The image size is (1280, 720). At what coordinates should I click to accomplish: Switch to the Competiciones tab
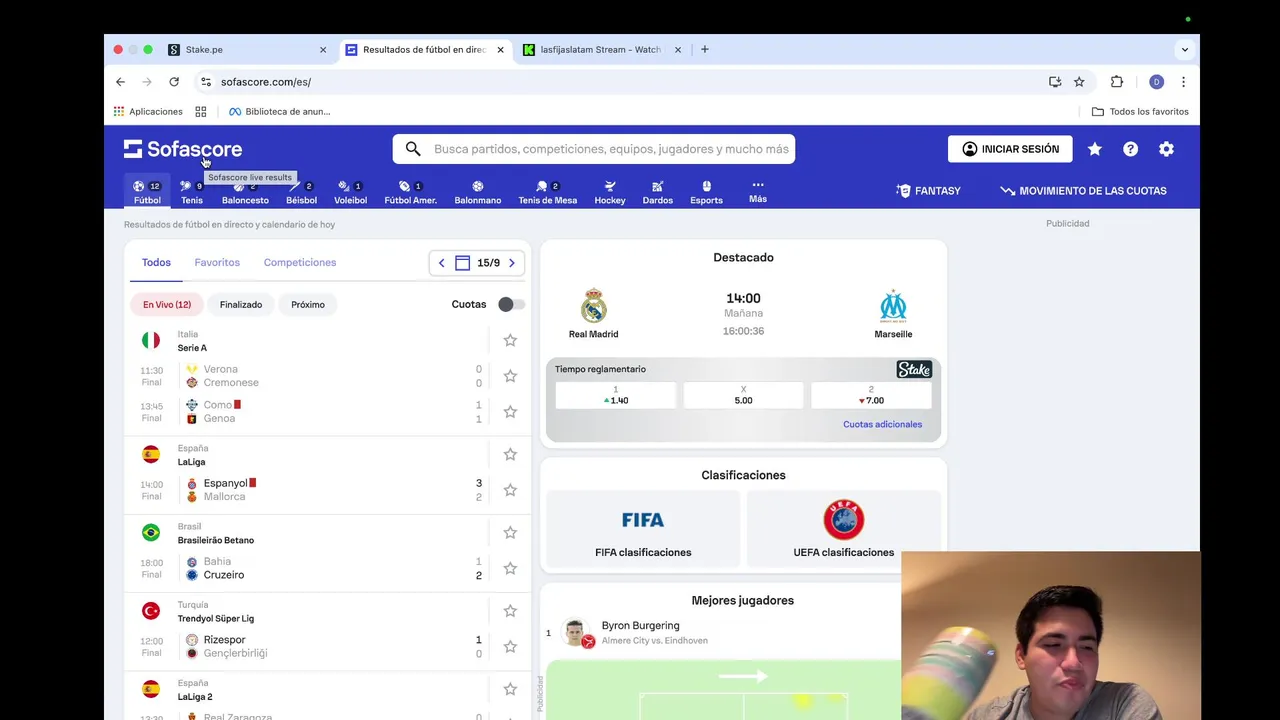(x=300, y=262)
